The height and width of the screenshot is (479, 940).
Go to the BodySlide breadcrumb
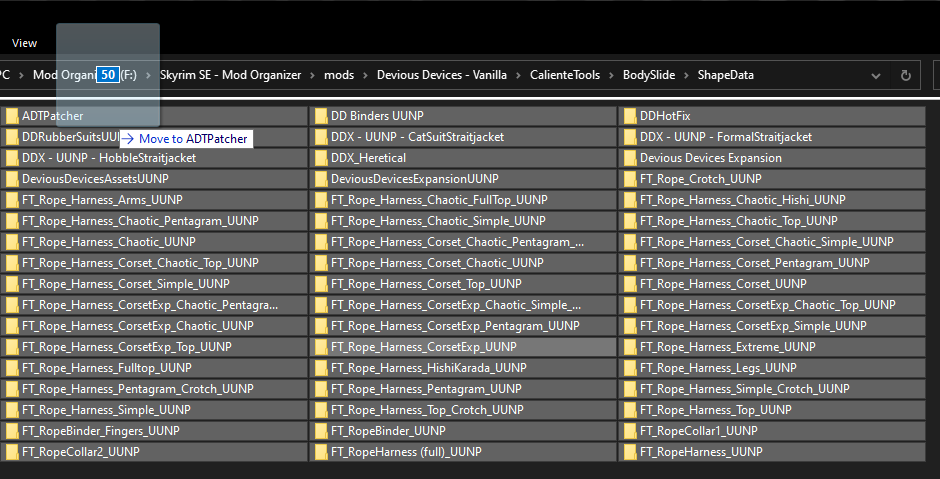(649, 75)
